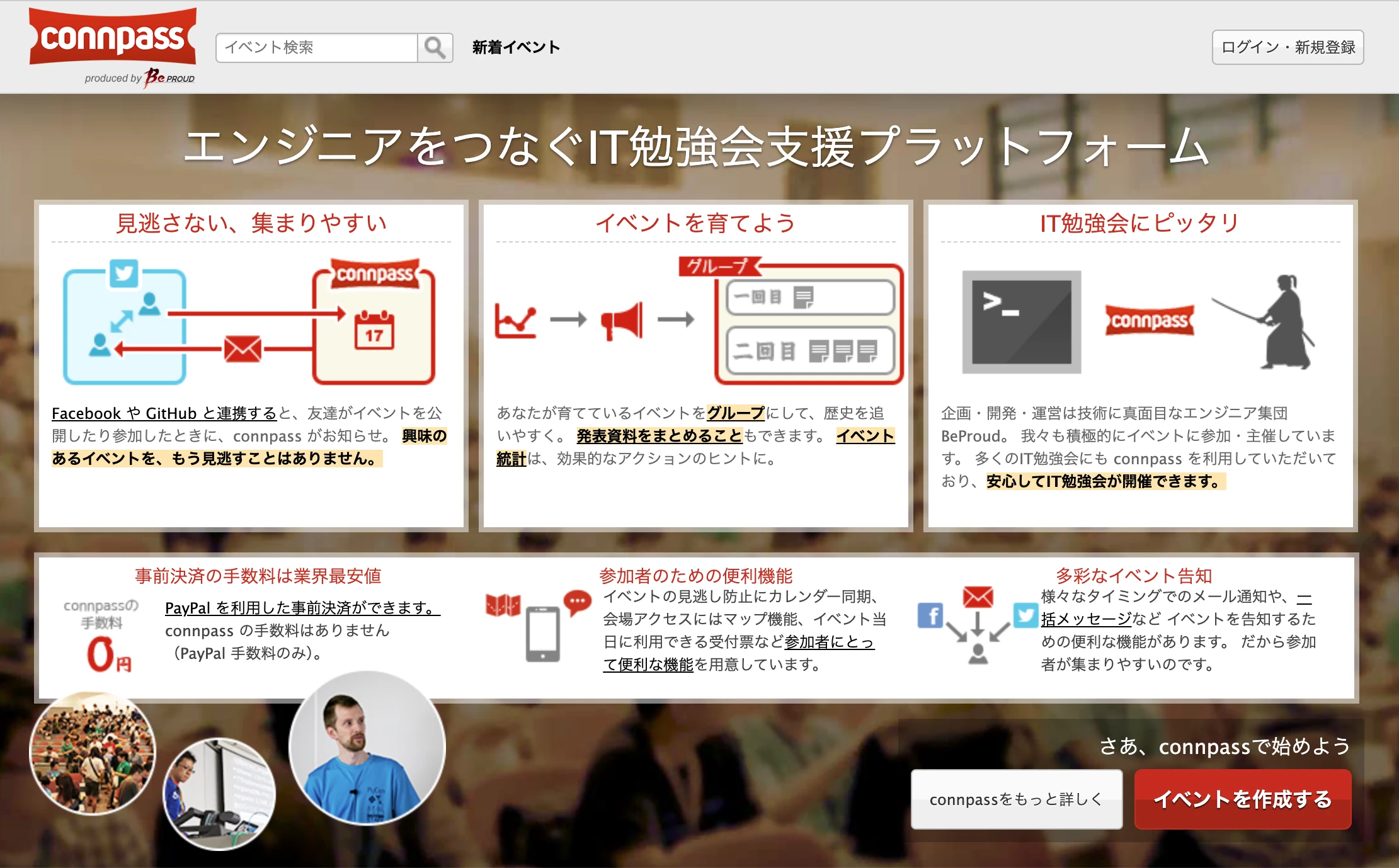Click the Twitter icon in first card illustration
The width and height of the screenshot is (1399, 868).
123,273
